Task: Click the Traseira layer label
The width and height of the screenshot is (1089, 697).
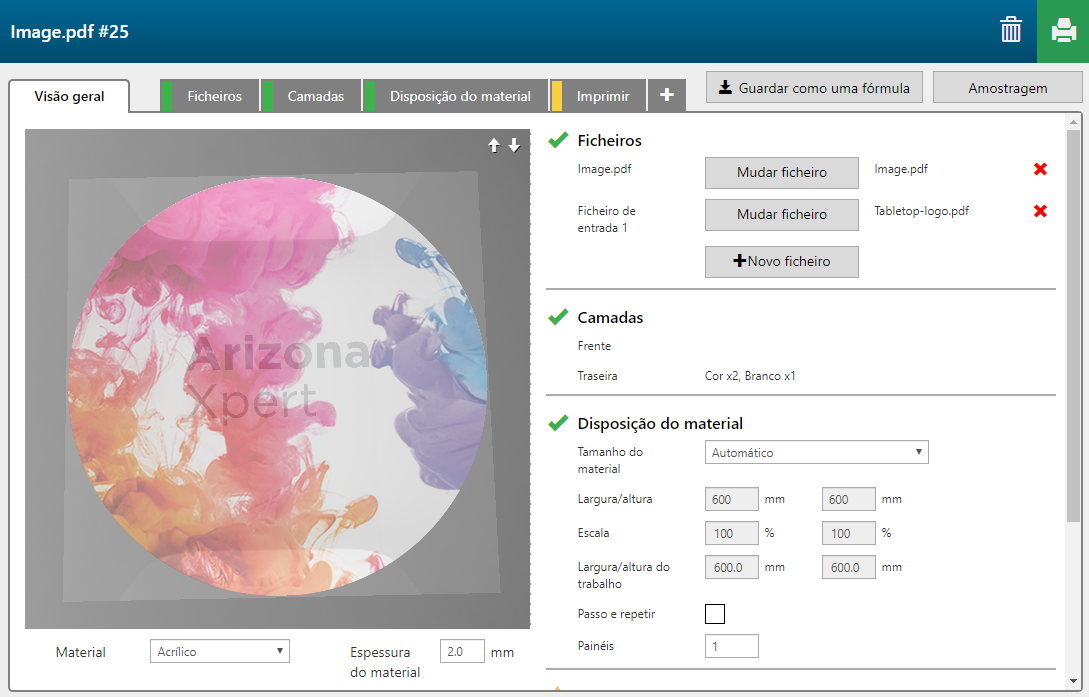Action: click(597, 376)
